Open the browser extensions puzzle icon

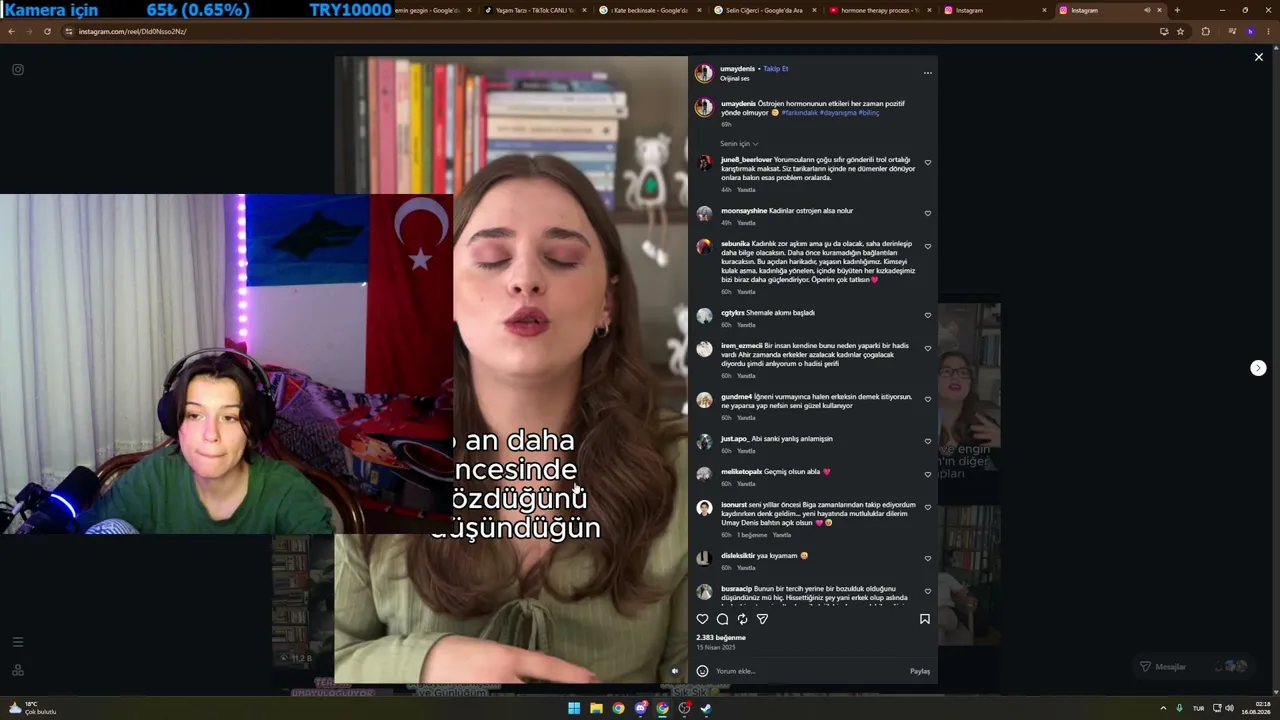click(1205, 31)
